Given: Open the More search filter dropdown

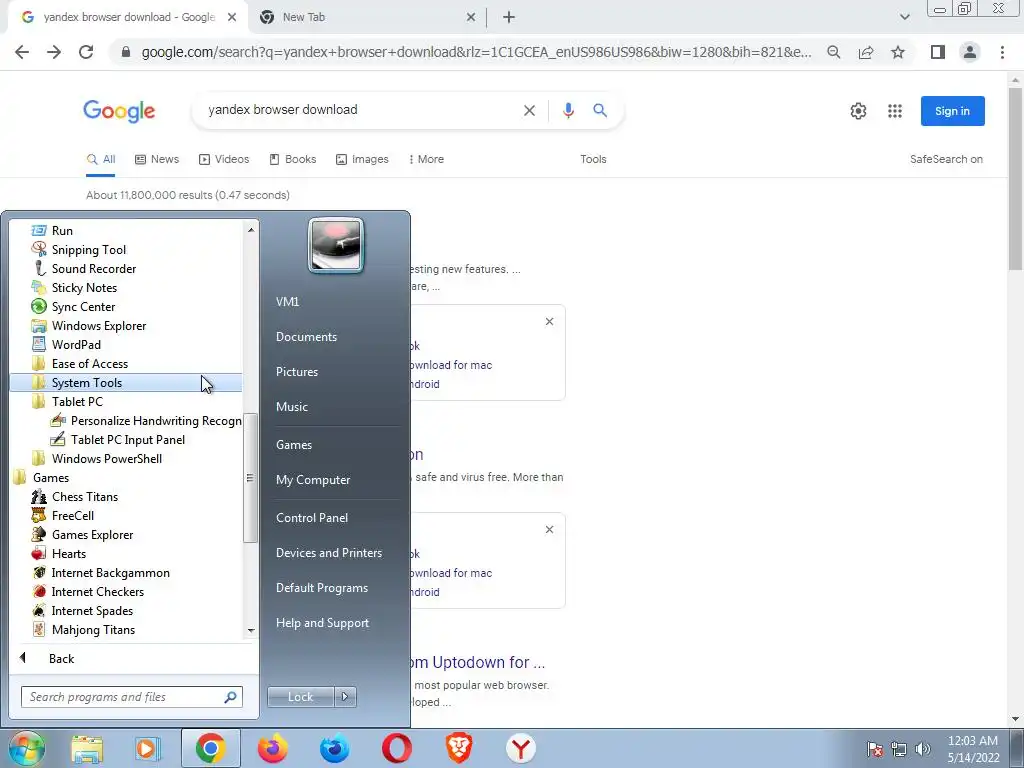Looking at the screenshot, I should (x=426, y=159).
